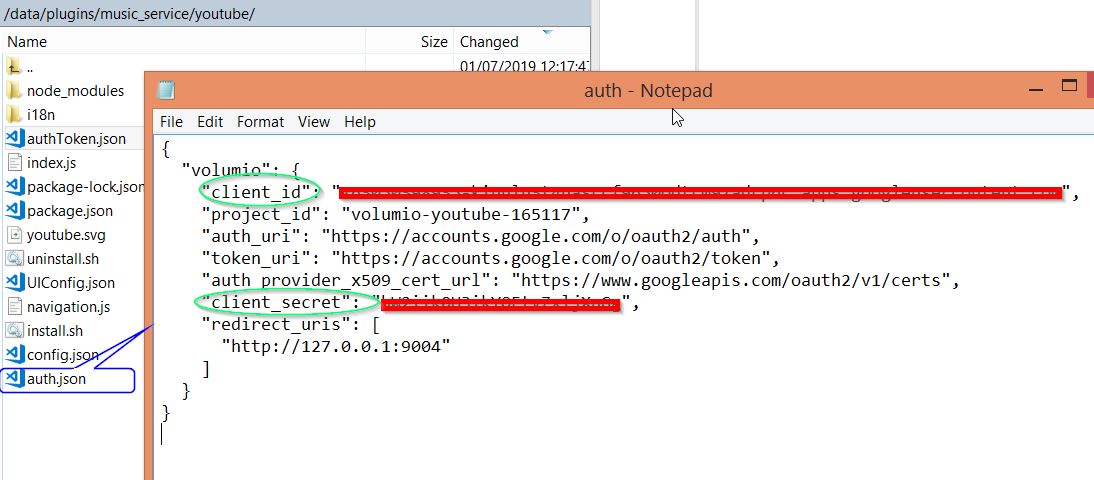Screen dimensions: 1094x480
Task: Select uninstall.sh file name
Action: pos(63,259)
